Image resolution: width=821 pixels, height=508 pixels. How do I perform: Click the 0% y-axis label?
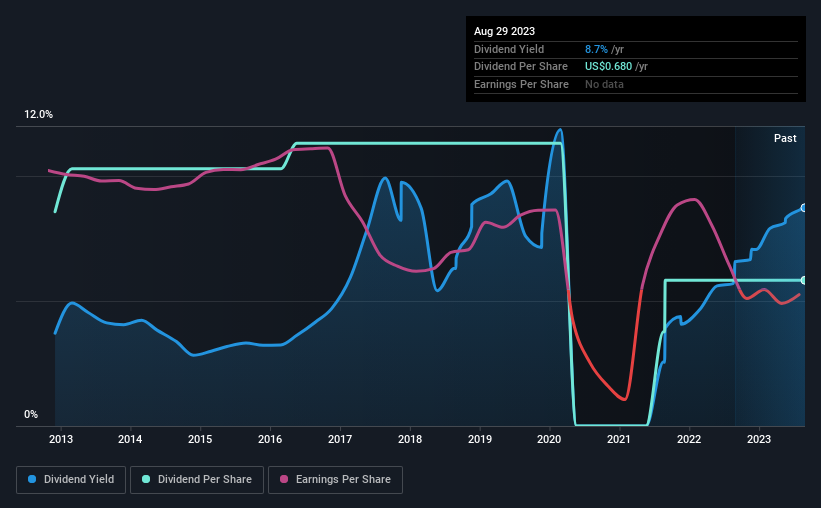tap(31, 414)
